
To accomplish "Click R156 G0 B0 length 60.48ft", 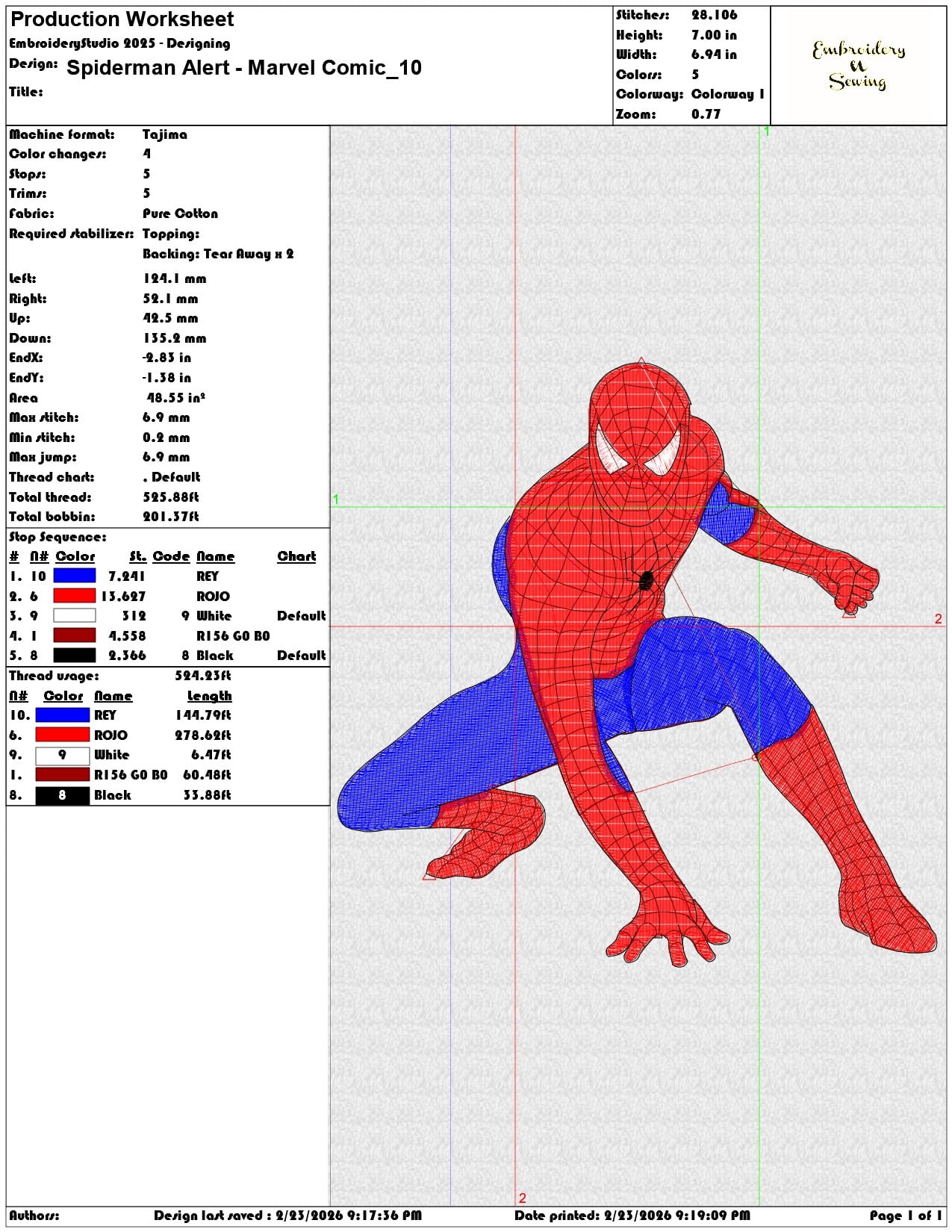I will pyautogui.click(x=207, y=775).
